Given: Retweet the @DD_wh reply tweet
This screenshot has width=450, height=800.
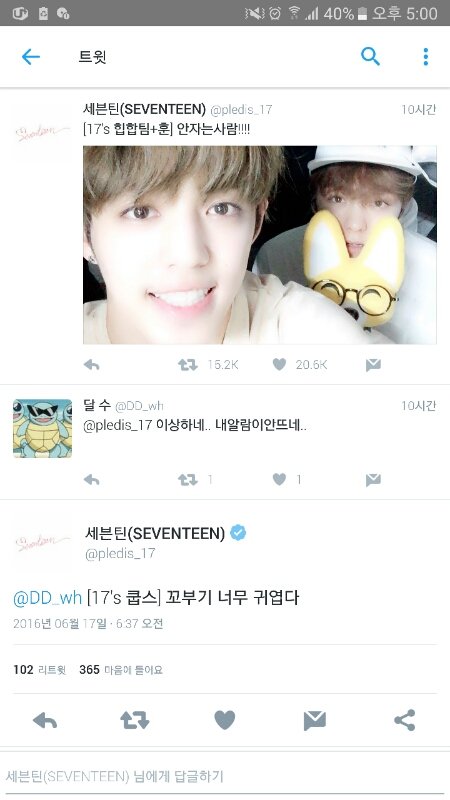Looking at the screenshot, I should tap(187, 480).
